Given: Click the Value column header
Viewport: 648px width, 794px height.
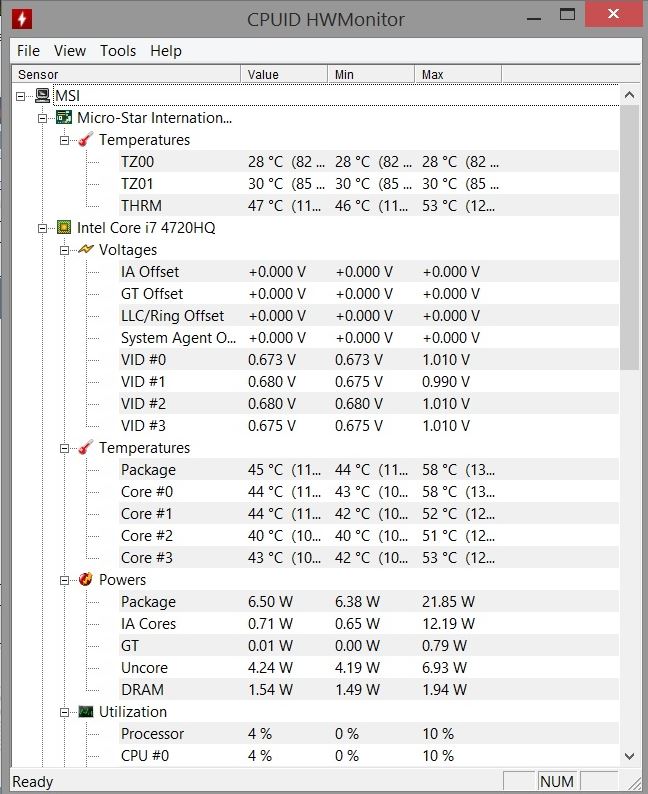Looking at the screenshot, I should 284,74.
